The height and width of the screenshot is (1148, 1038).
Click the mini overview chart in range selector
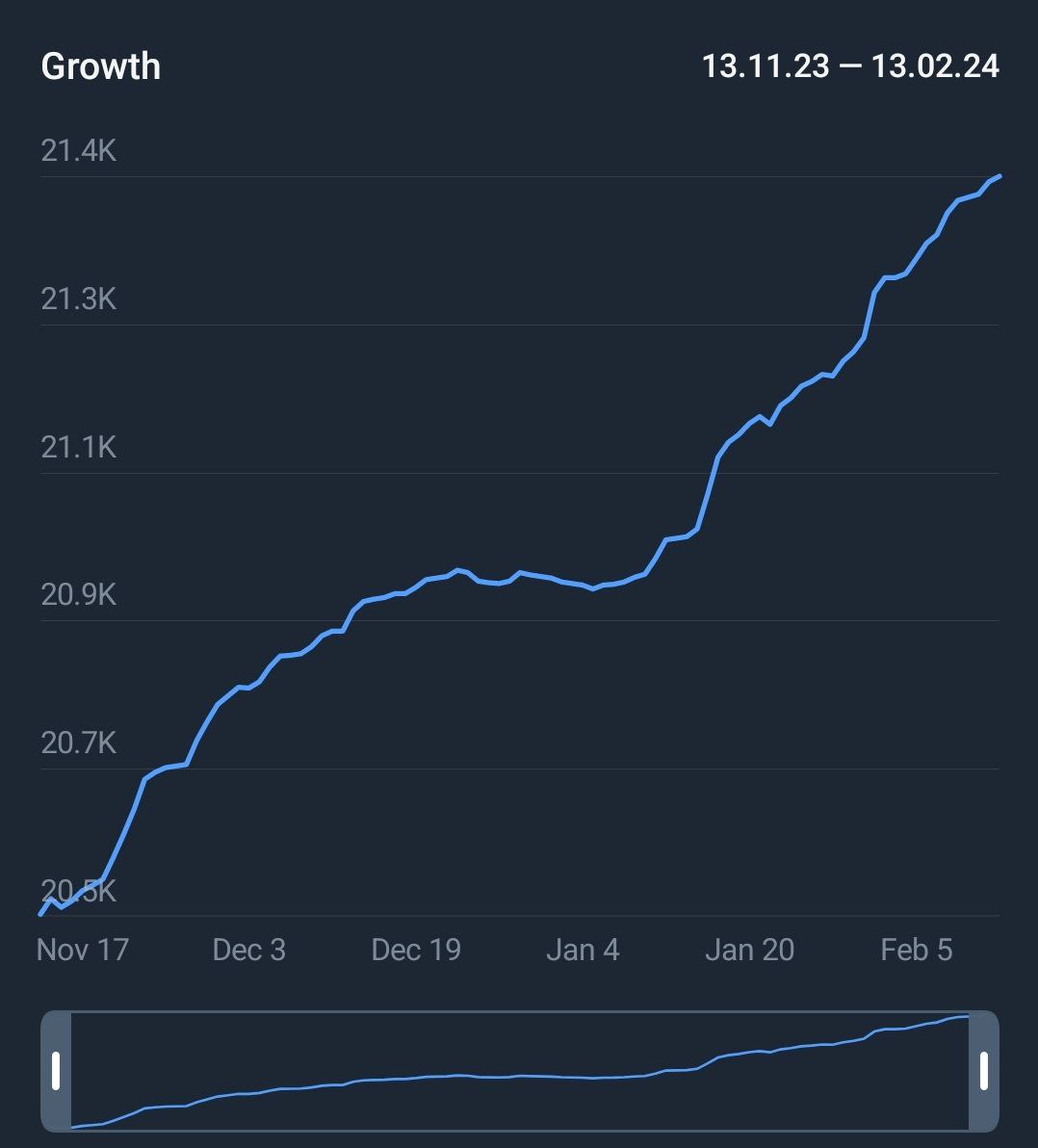520,1071
